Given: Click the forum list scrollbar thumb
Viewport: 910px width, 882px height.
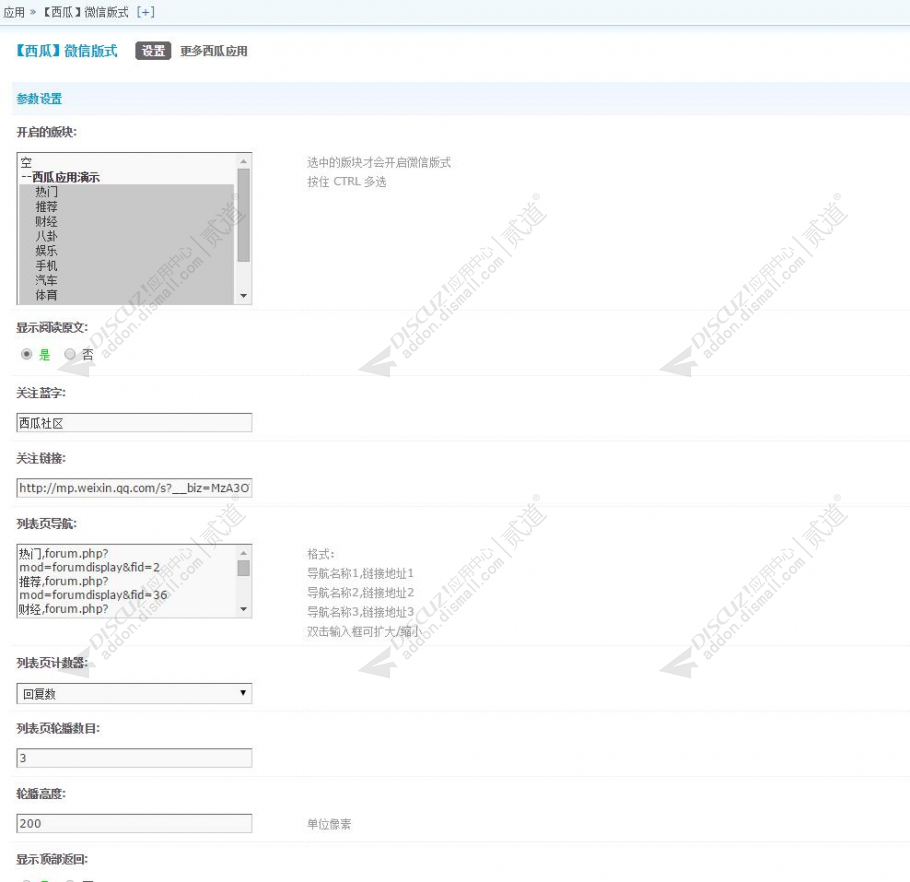Looking at the screenshot, I should pyautogui.click(x=244, y=215).
